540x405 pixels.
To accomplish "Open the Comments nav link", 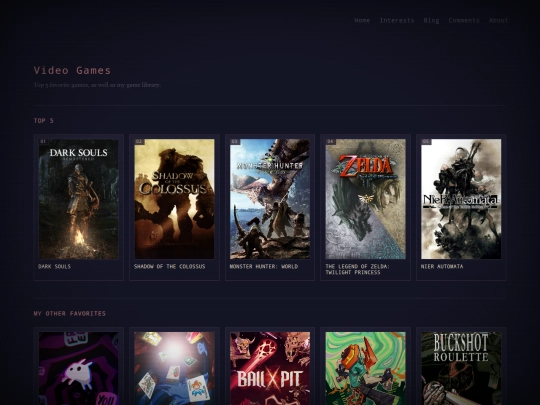I will 464,20.
